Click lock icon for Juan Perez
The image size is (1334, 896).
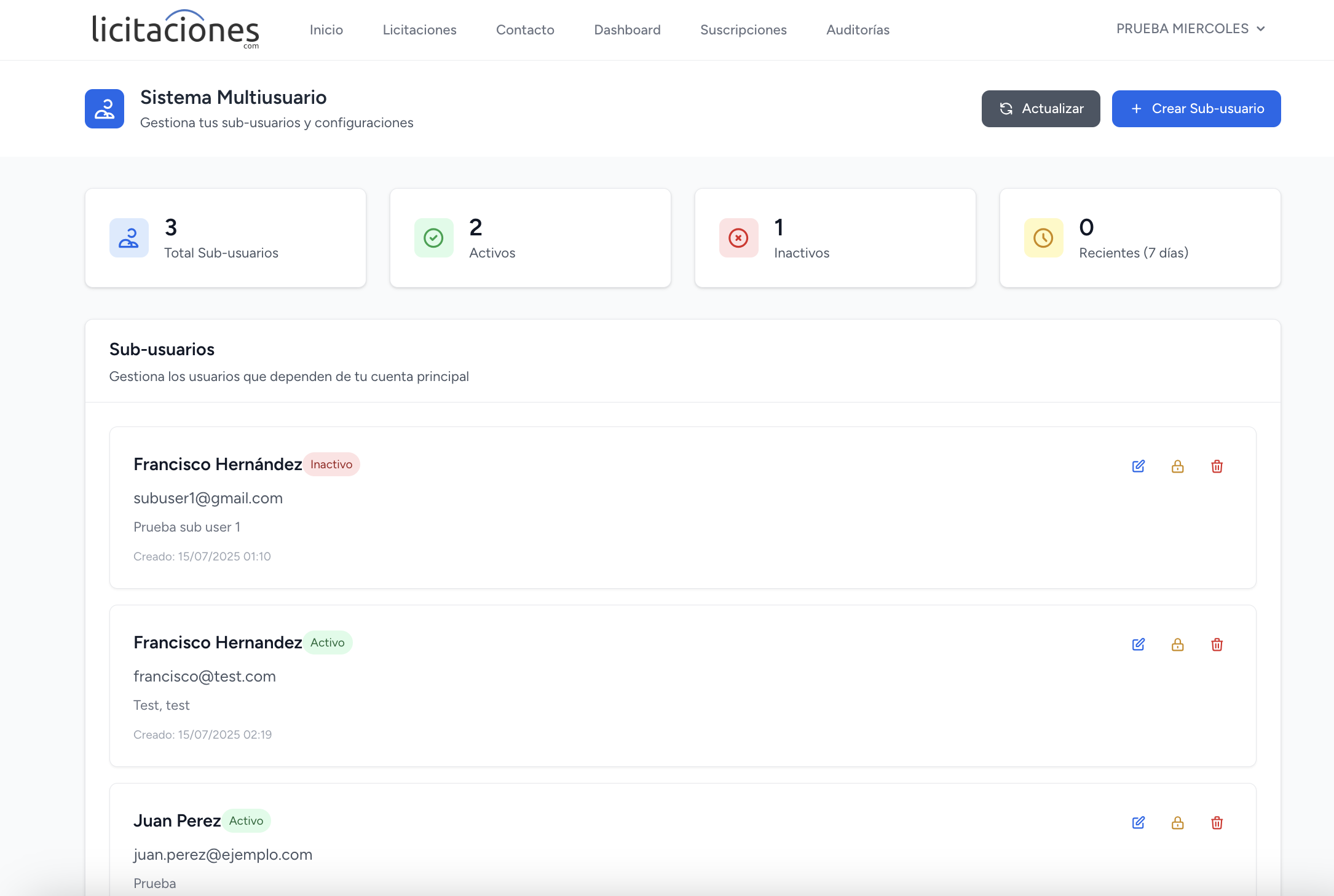tap(1178, 823)
